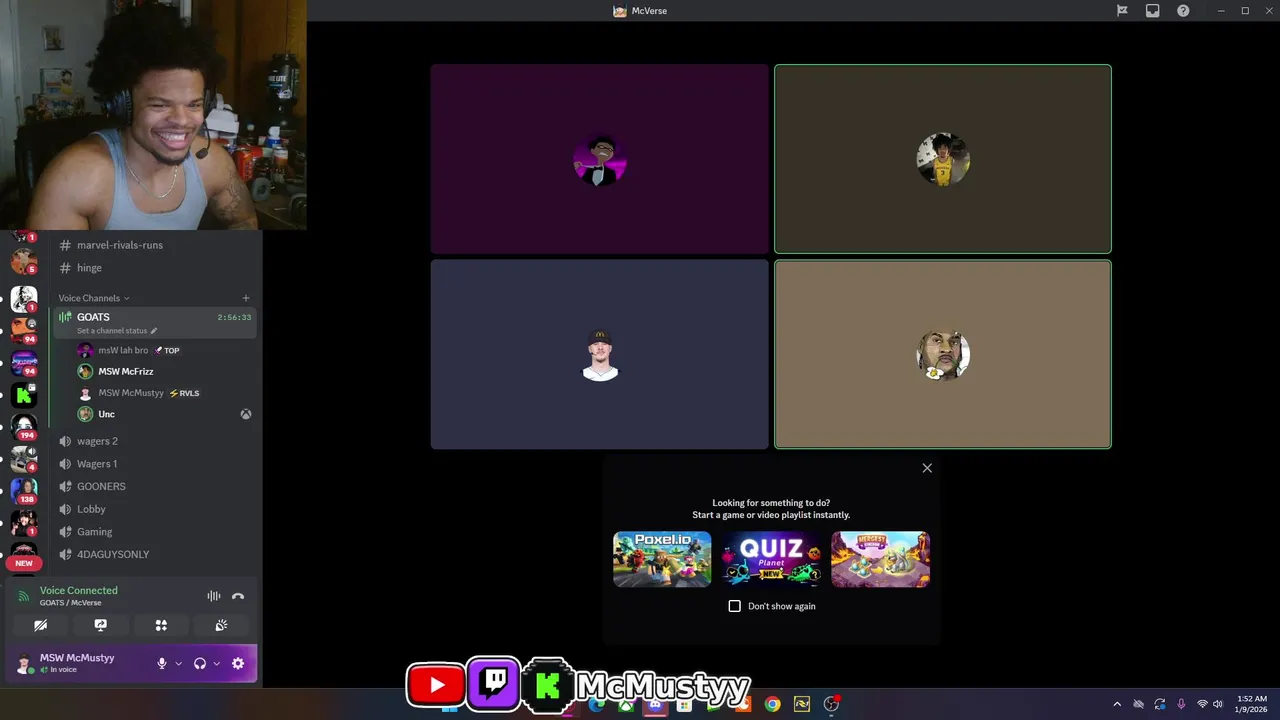Collapse the Voice Channels category
Image resolution: width=1280 pixels, height=720 pixels.
[x=94, y=298]
